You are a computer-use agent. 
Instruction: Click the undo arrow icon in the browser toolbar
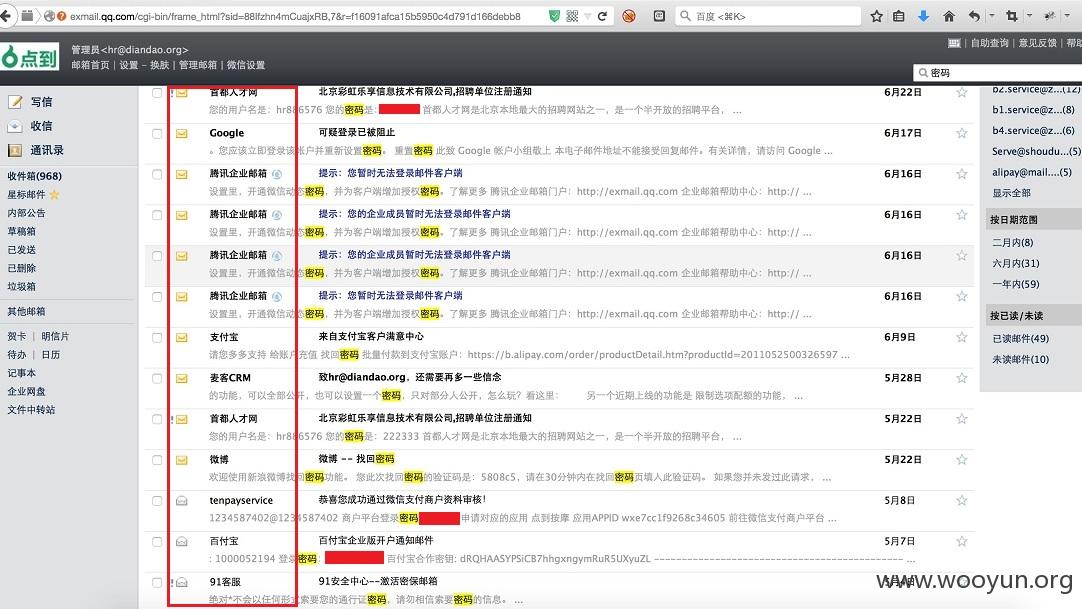[974, 16]
